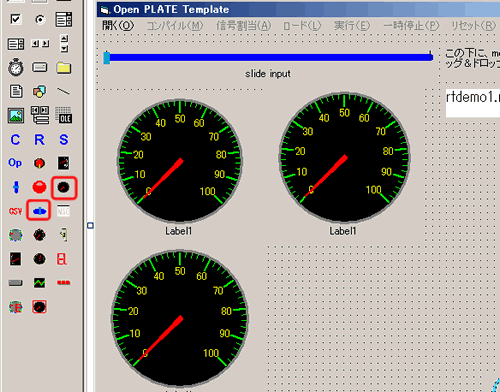Click the middle of the blue slide input track
Screen dimensions: 500x392
point(268,57)
